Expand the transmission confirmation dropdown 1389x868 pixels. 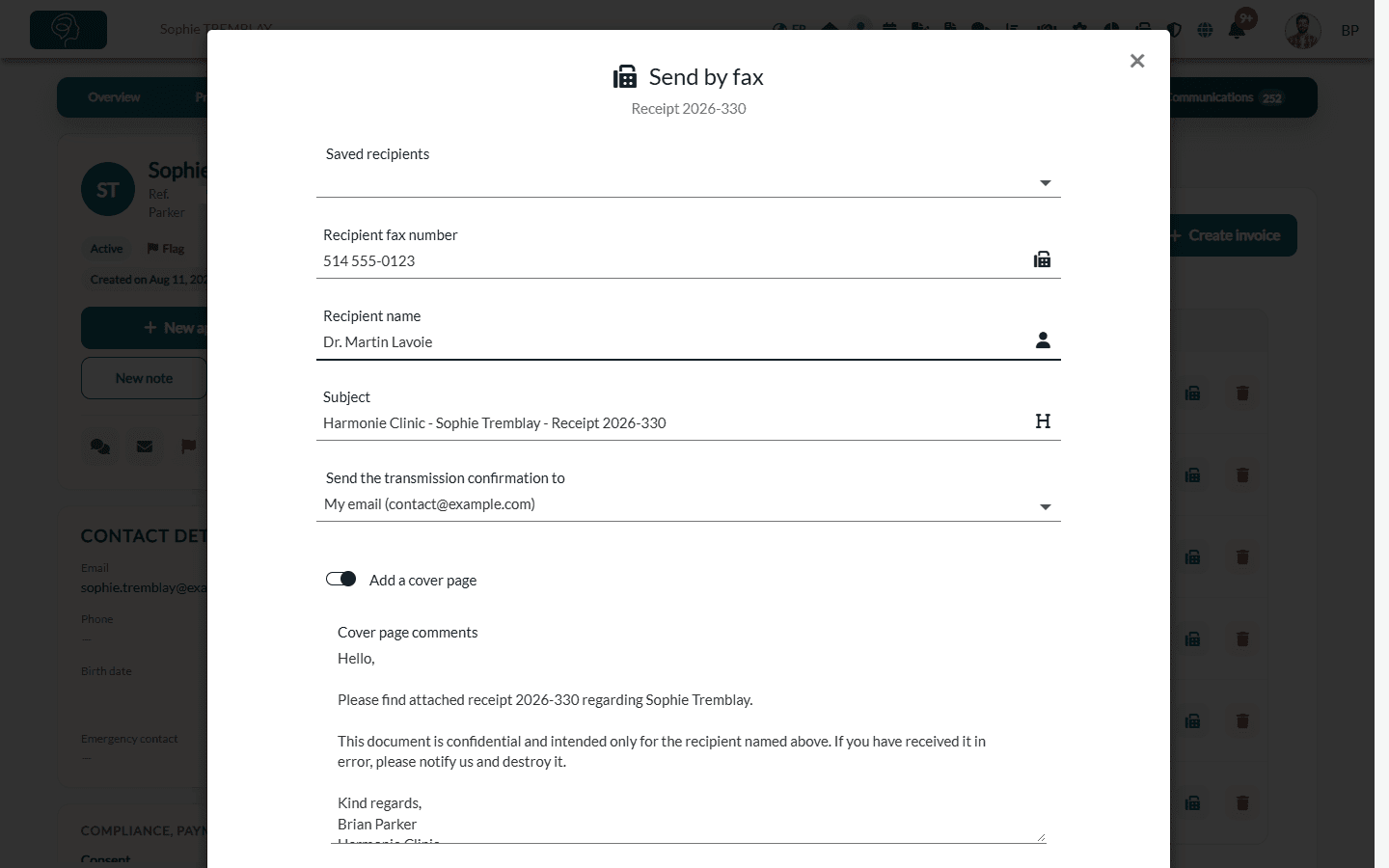pos(689,504)
